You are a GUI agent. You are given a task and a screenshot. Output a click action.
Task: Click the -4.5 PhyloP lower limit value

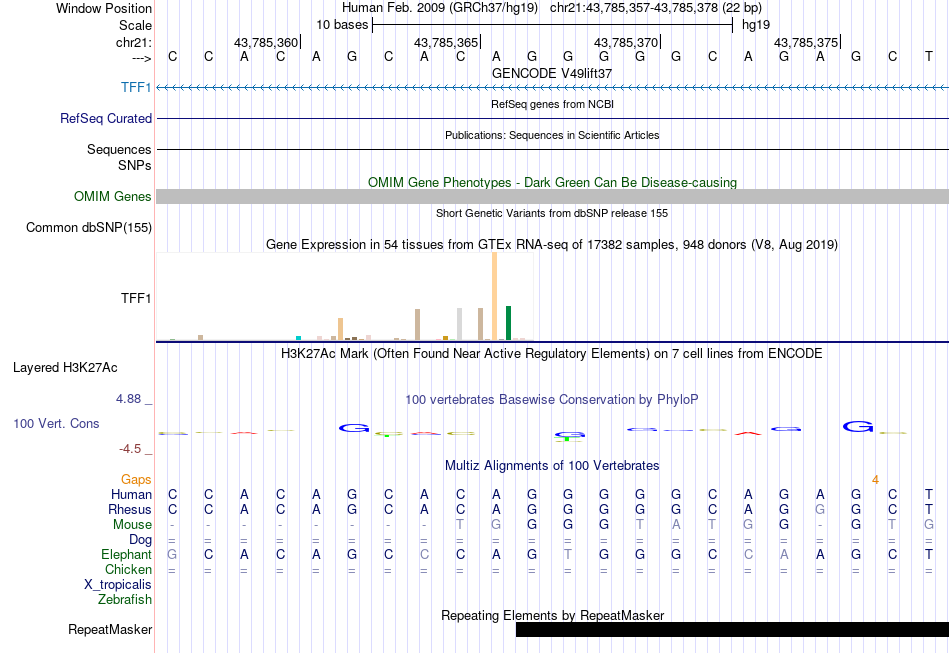point(130,449)
